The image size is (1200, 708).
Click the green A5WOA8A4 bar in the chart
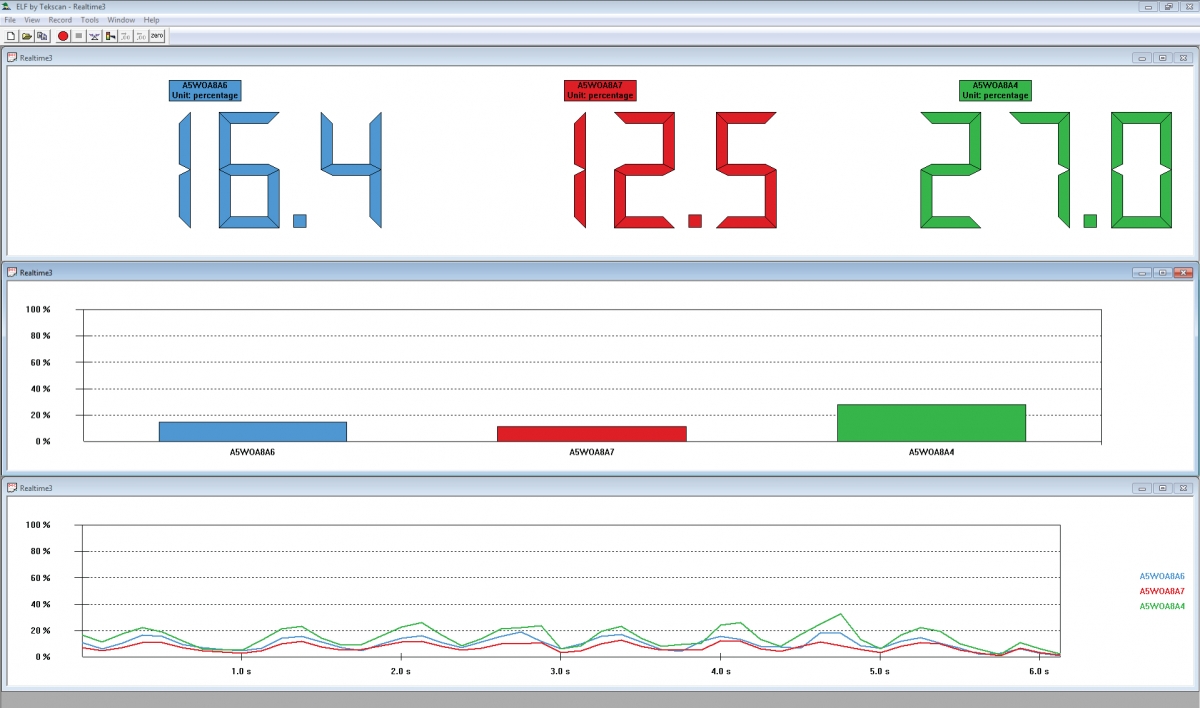[x=931, y=420]
